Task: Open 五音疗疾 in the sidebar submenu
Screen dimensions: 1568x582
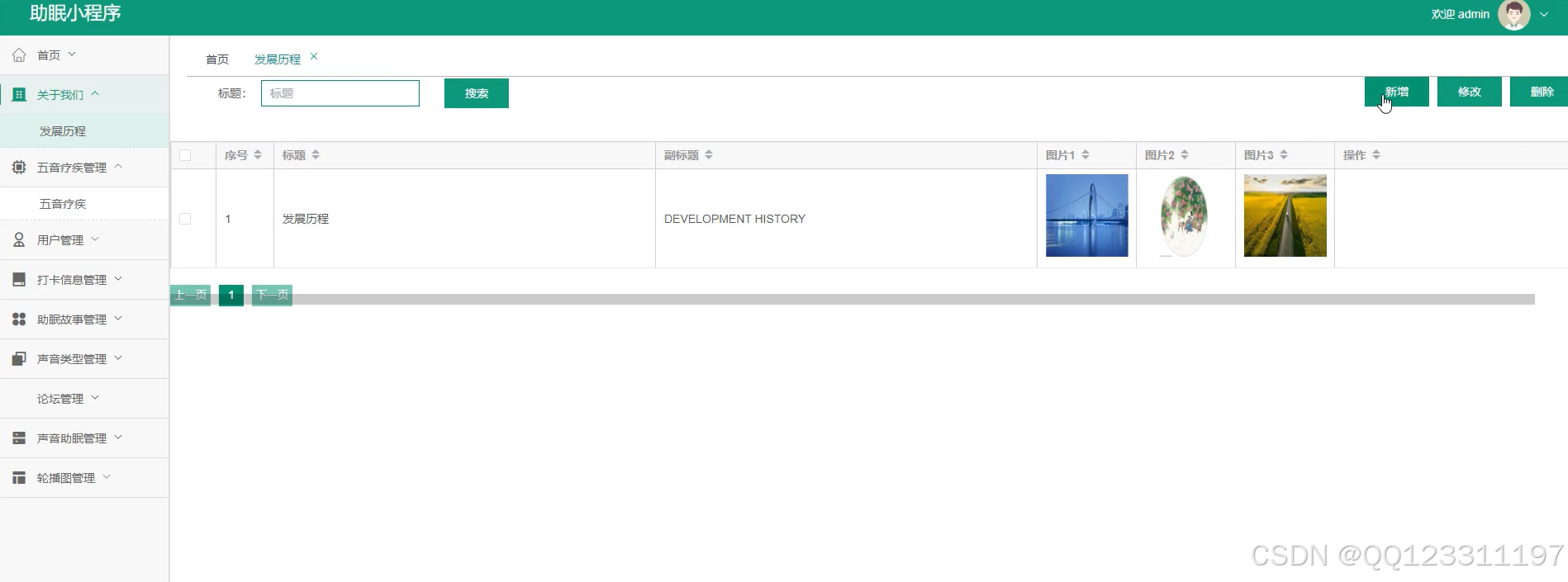Action: (x=85, y=204)
